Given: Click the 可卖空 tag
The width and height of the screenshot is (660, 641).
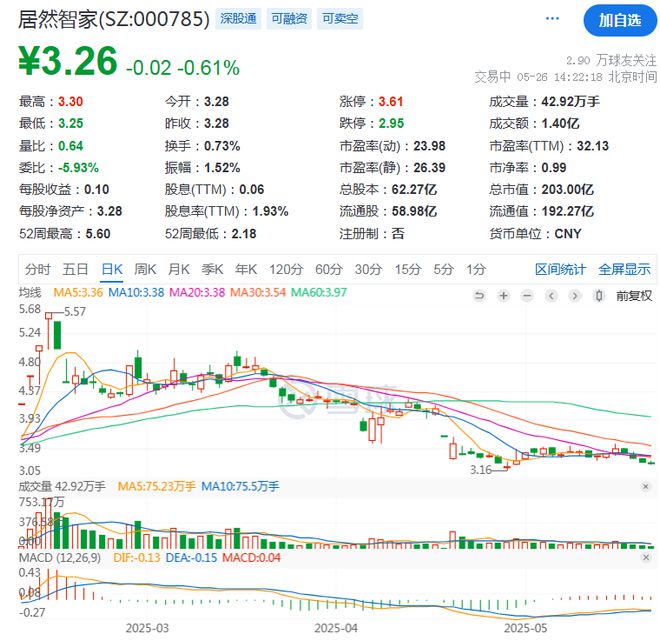Looking at the screenshot, I should [x=340, y=19].
